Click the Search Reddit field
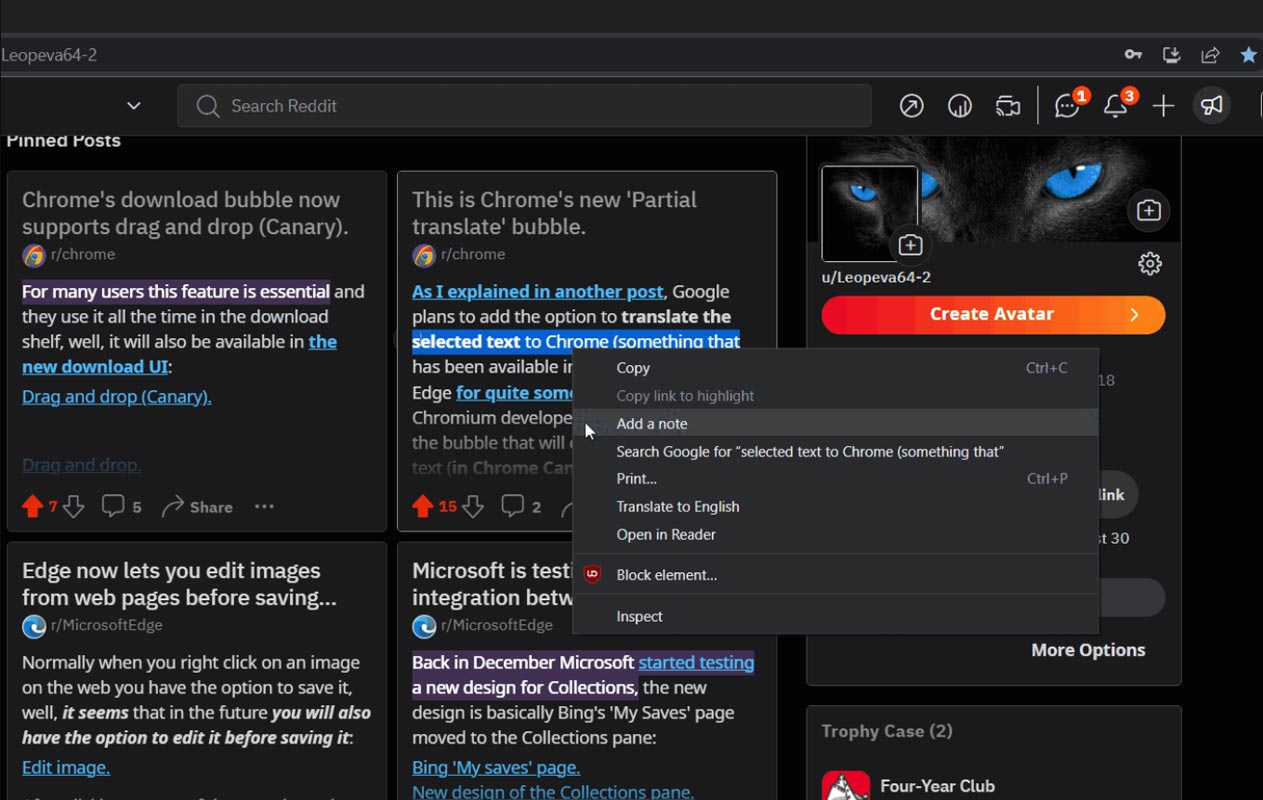 (x=524, y=106)
